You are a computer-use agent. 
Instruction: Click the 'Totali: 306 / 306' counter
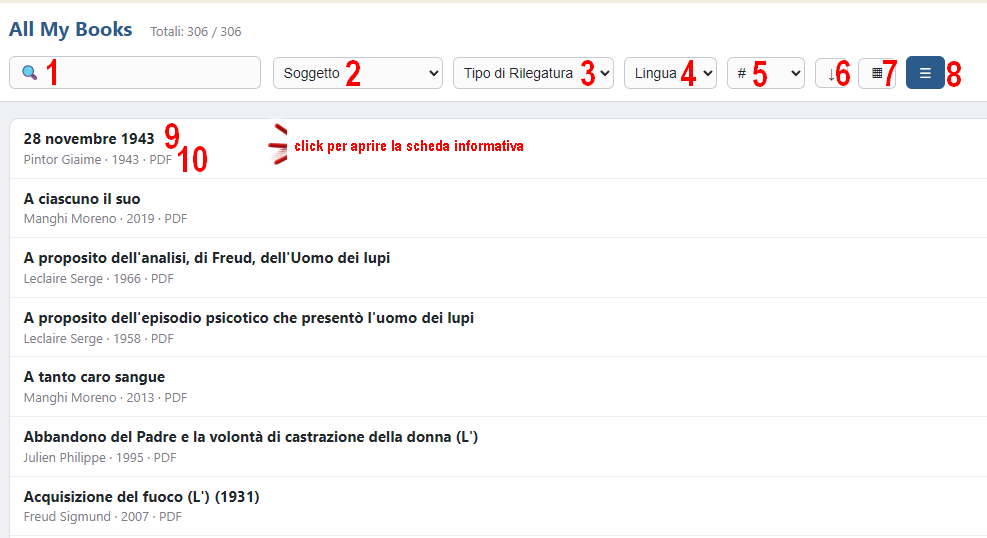pos(196,31)
